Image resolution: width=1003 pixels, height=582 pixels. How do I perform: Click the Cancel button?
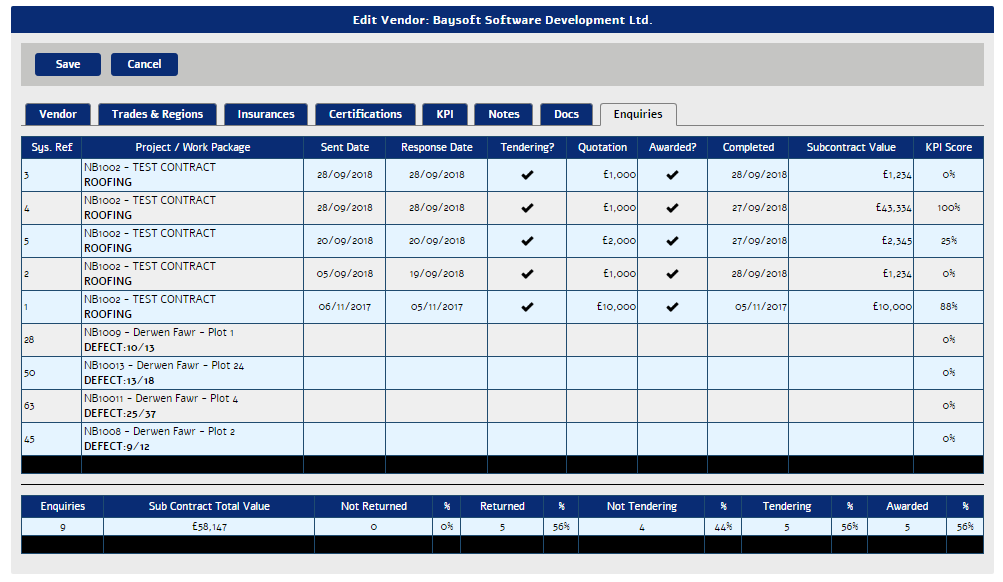[144, 64]
